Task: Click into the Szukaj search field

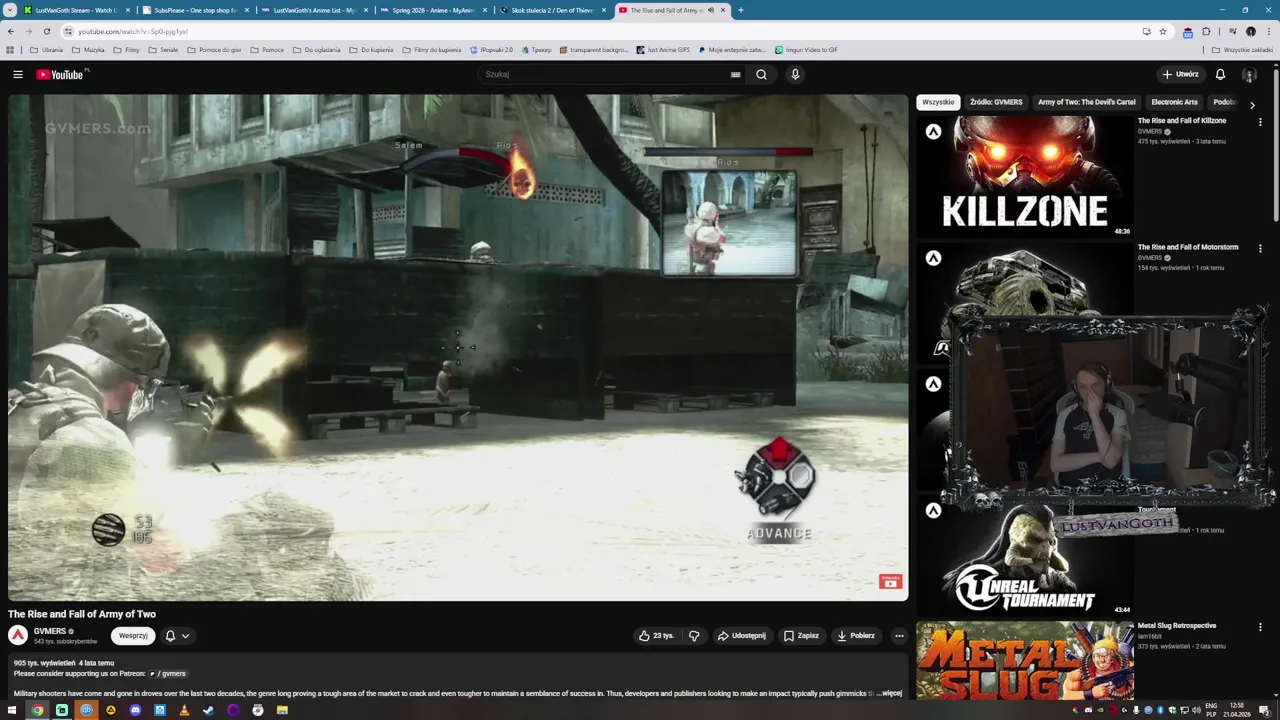Action: coord(605,74)
